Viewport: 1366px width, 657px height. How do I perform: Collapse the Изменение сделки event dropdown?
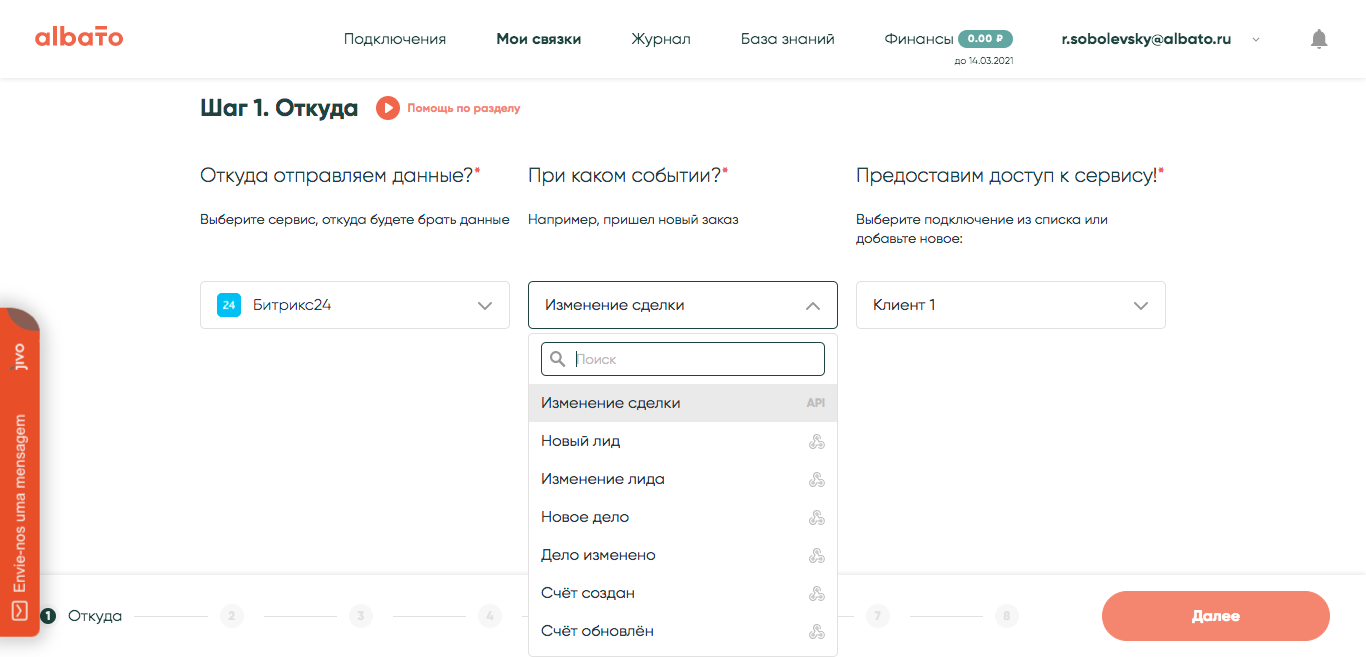pyautogui.click(x=813, y=305)
